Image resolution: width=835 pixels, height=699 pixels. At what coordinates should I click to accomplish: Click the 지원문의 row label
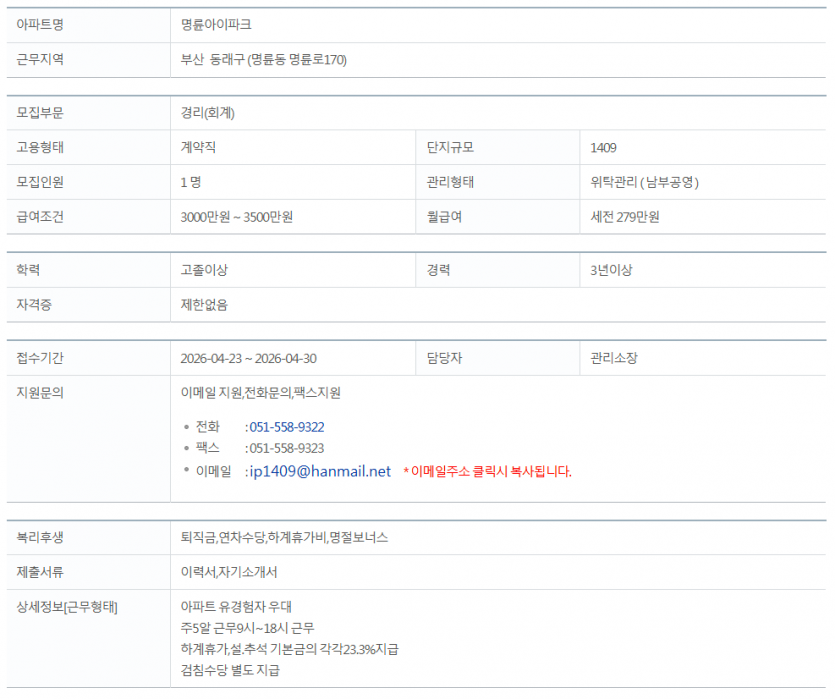tap(40, 393)
